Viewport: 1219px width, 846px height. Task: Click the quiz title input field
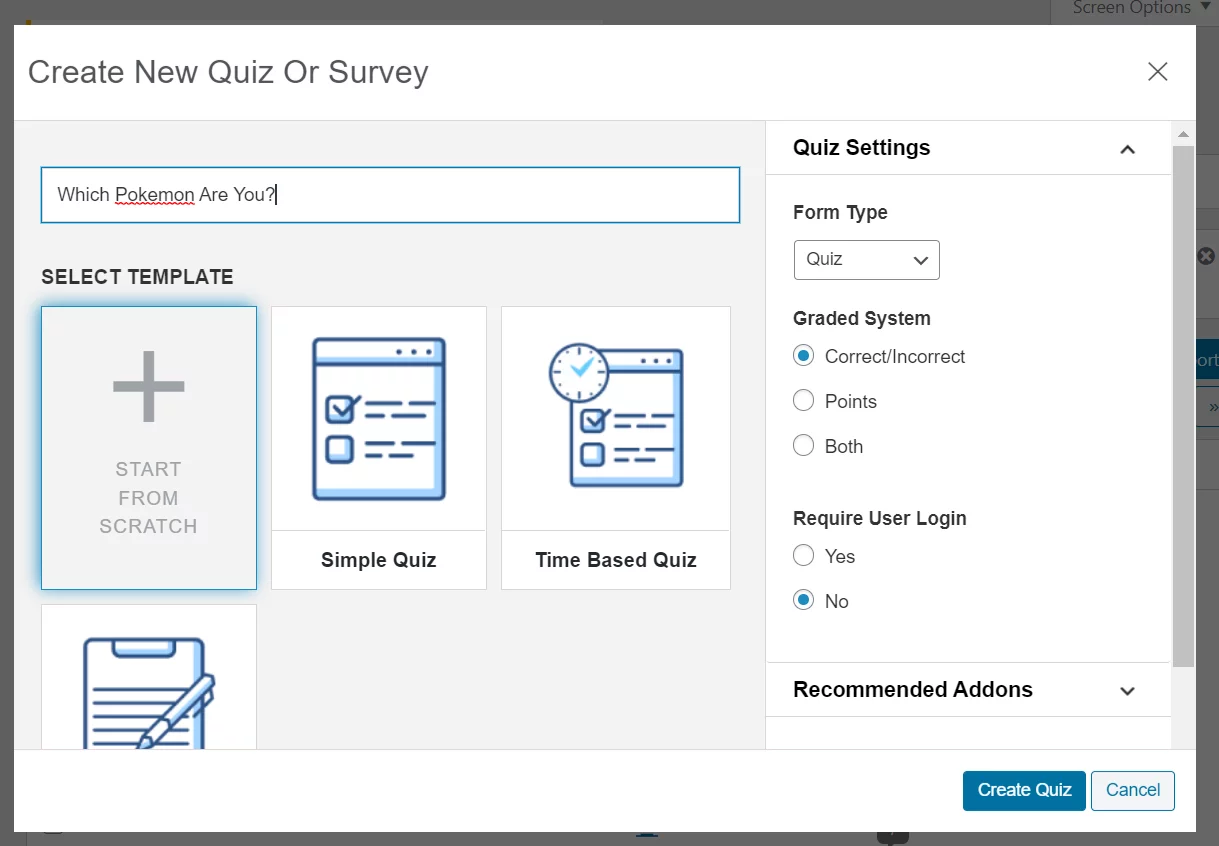click(390, 195)
